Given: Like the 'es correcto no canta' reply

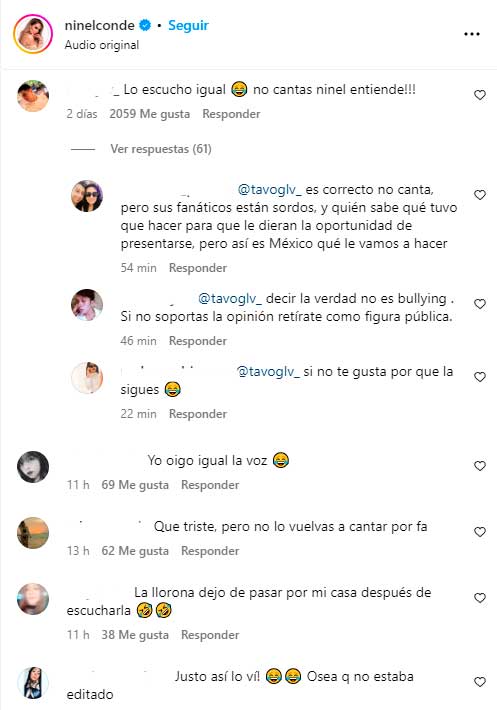Looking at the screenshot, I should [480, 195].
